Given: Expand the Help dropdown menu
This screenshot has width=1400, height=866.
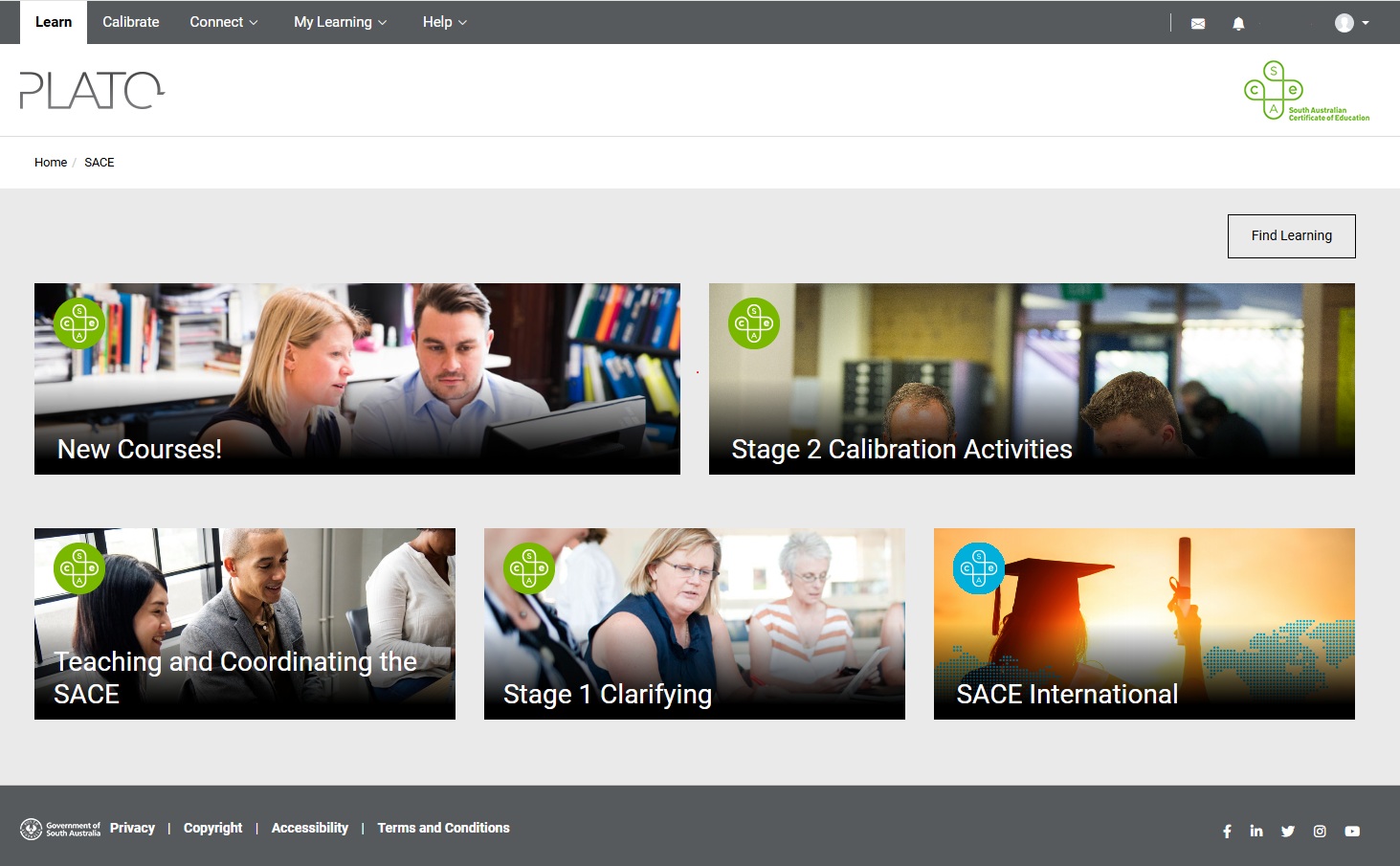Looking at the screenshot, I should coord(444,22).
